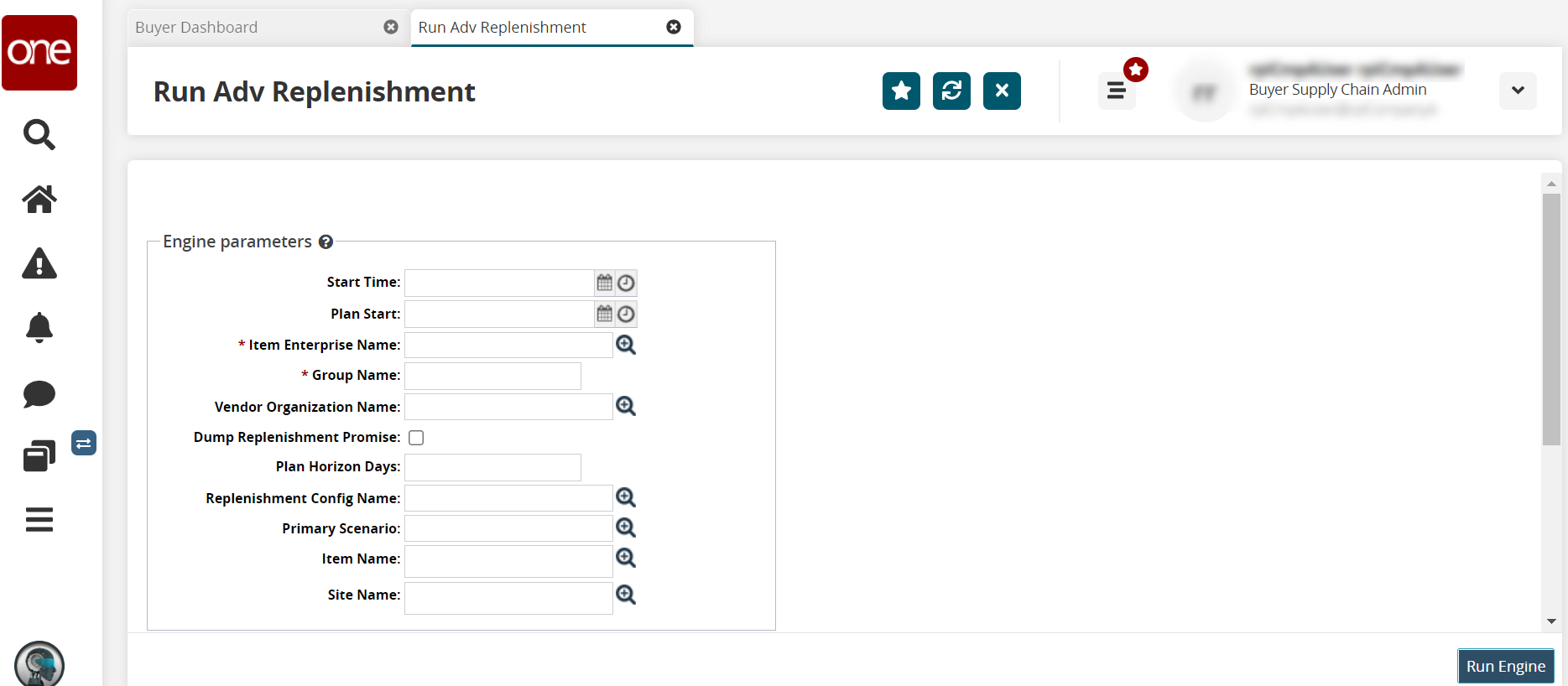Focus the Primary Scenario field
The height and width of the screenshot is (686, 1568).
coord(508,528)
